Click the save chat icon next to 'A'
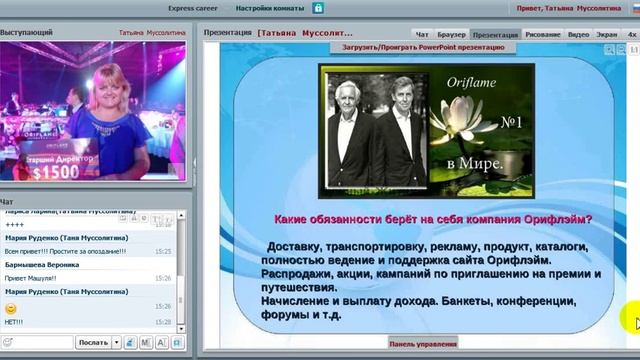640x360 pixels. 177,342
